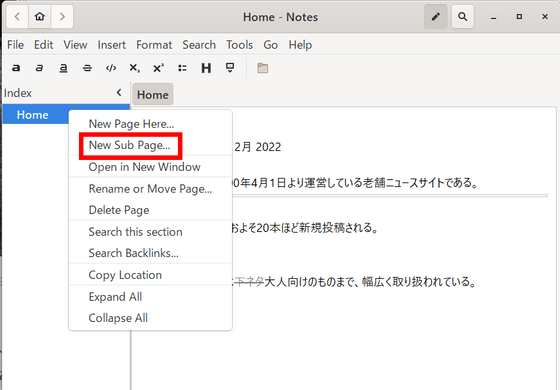Choose Search this section
The image size is (560, 390).
[x=150, y=232]
